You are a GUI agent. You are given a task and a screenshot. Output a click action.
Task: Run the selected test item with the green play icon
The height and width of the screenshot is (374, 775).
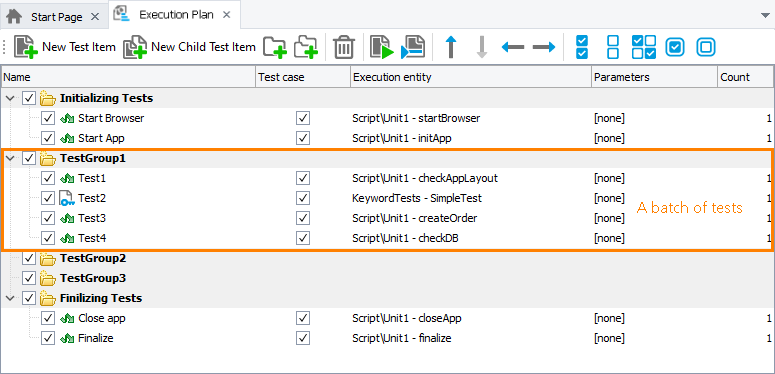pyautogui.click(x=382, y=47)
